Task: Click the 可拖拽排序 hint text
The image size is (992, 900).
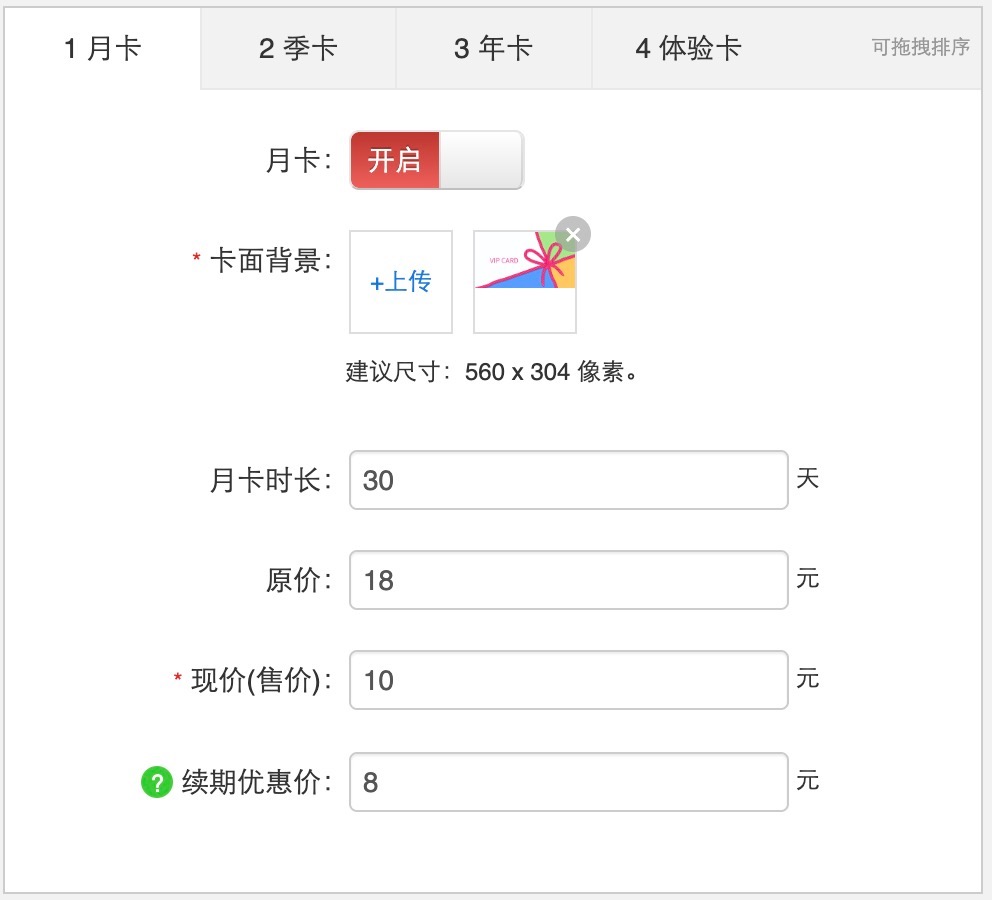Action: pos(920,47)
